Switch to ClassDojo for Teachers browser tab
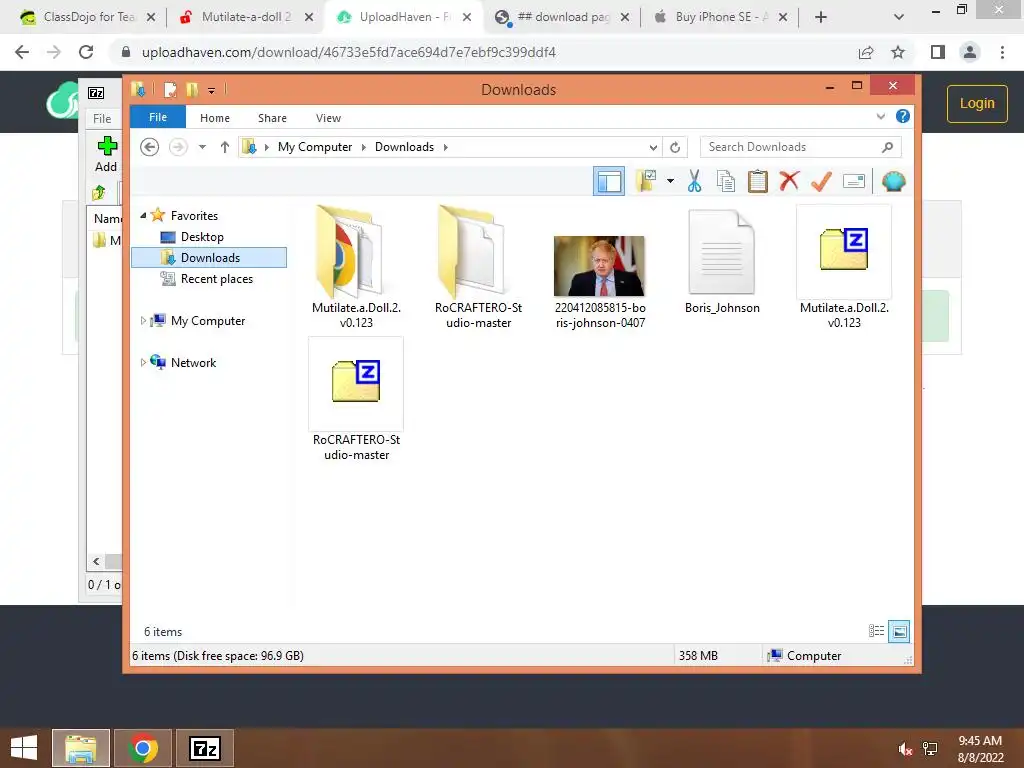The image size is (1024, 768). 88,17
